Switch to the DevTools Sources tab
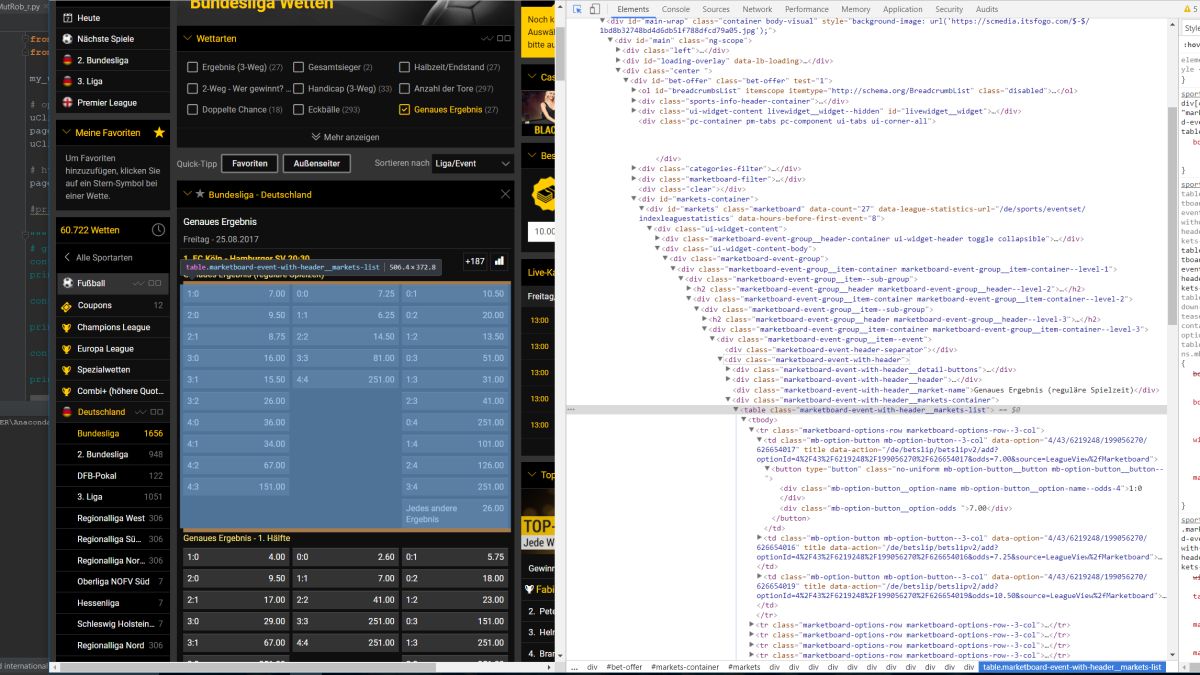Viewport: 1200px width, 675px height. 716,9
